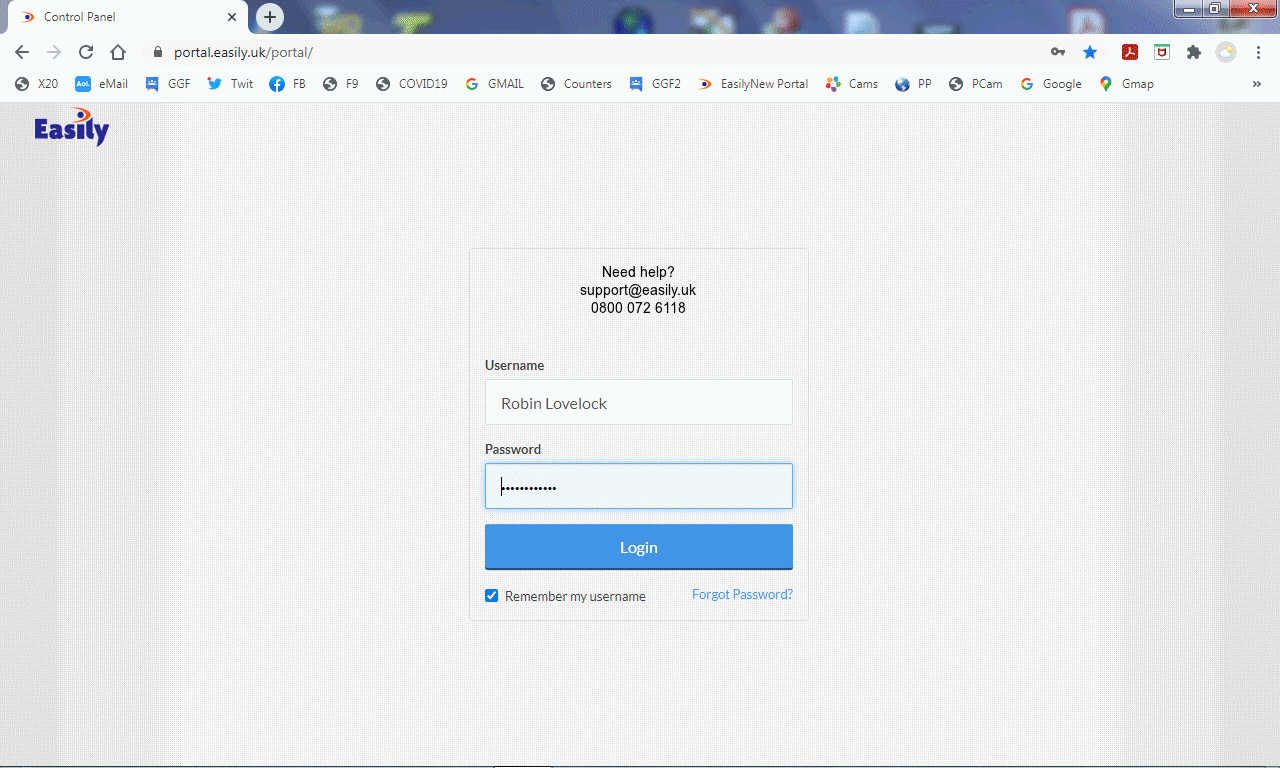Go to the browser home icon
This screenshot has height=768, width=1280.
pos(118,52)
